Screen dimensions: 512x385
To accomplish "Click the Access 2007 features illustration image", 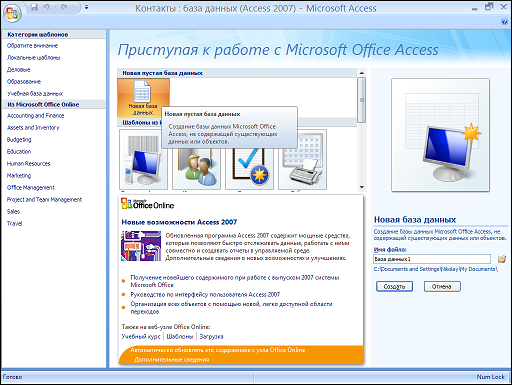I will coord(141,246).
